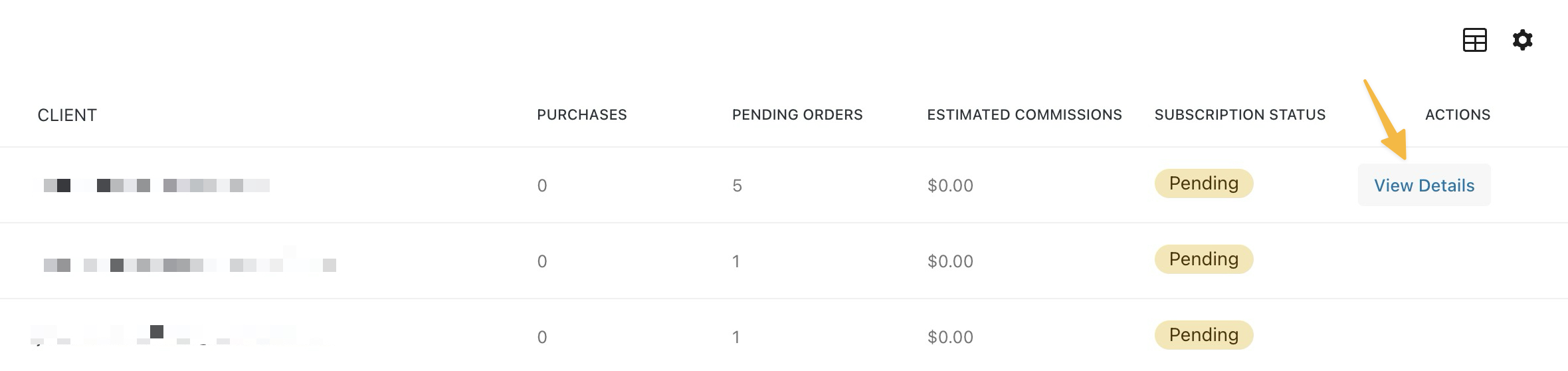
Task: Click the ESTIMATED COMMISSIONS column header
Action: click(1024, 115)
